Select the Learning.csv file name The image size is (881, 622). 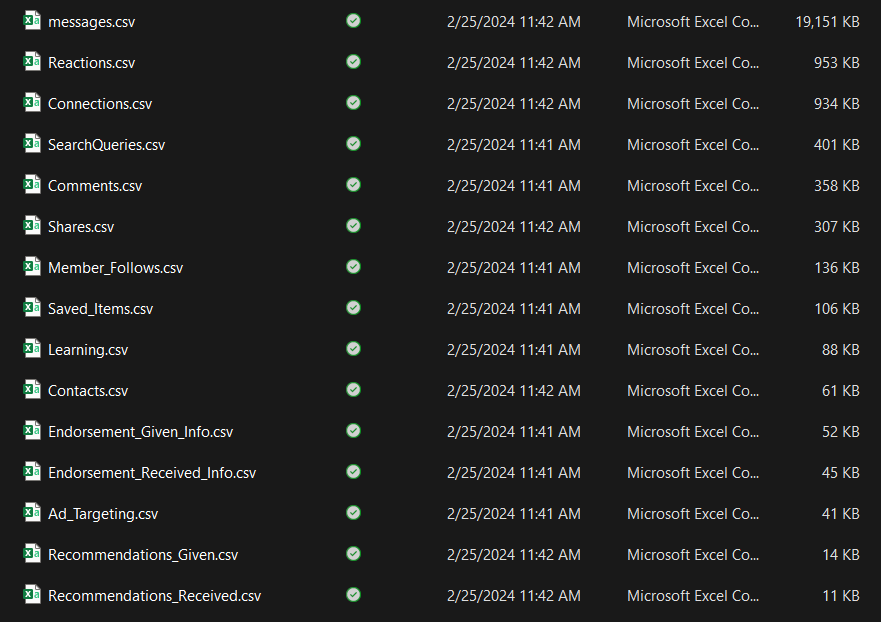[88, 350]
